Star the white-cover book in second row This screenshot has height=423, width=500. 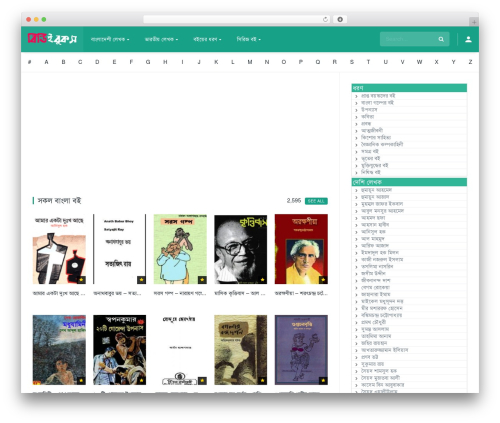coord(202,381)
